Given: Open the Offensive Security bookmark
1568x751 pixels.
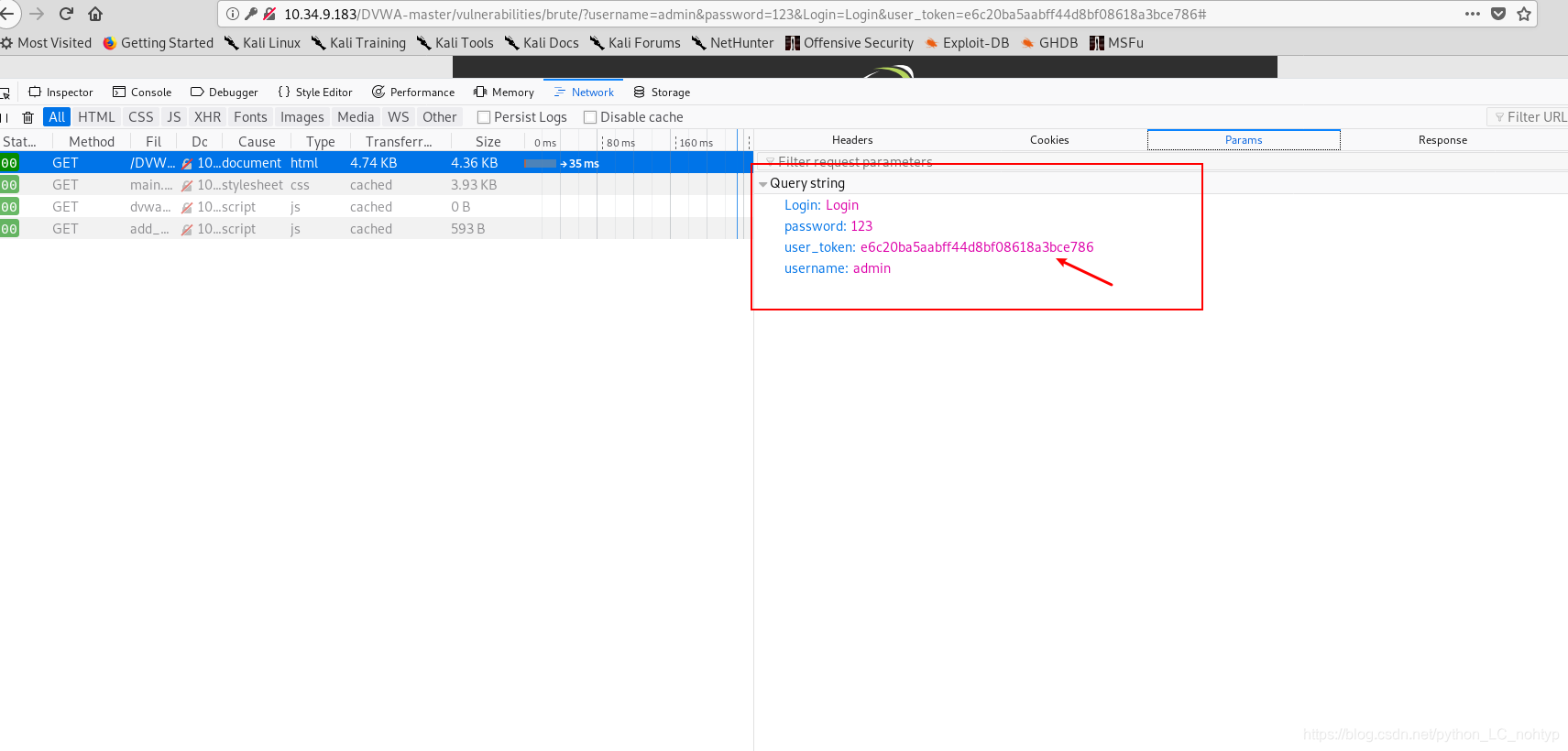Looking at the screenshot, I should [x=850, y=43].
